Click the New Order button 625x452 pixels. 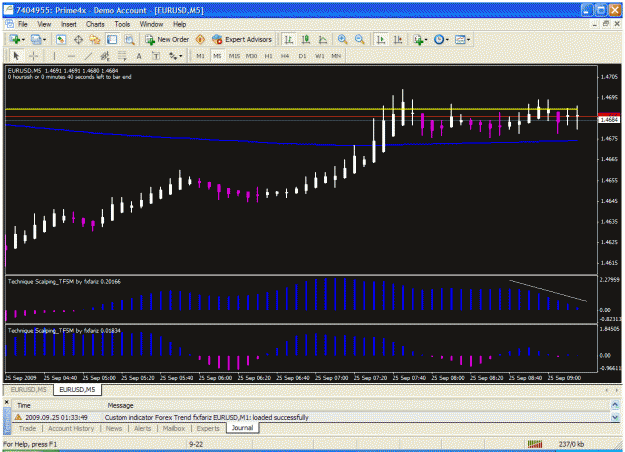click(167, 39)
